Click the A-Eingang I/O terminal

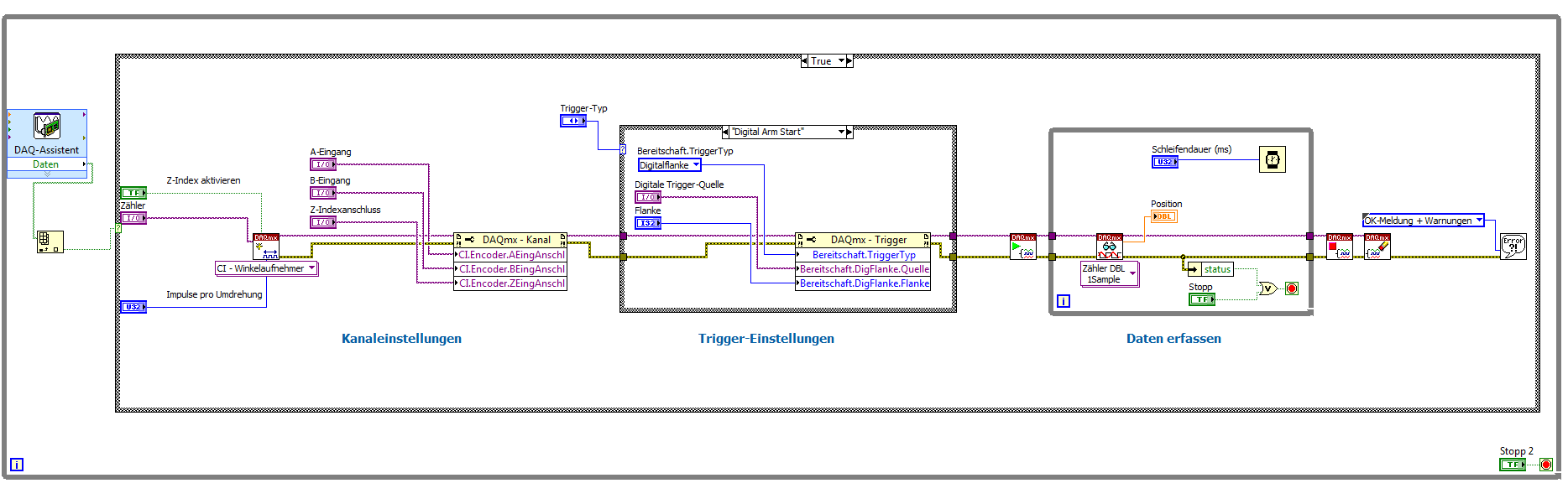tap(323, 164)
